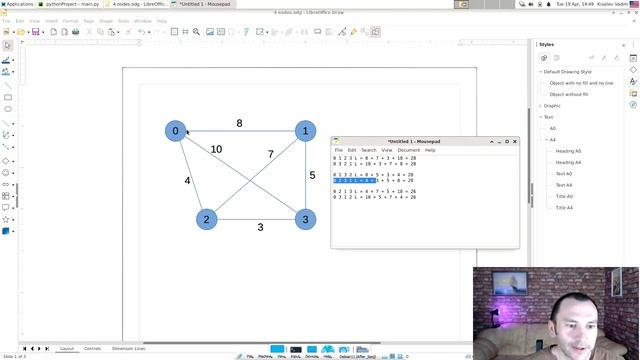Open the Undo dropdown arrow
The width and height of the screenshot is (640, 360).
pyautogui.click(x=149, y=32)
